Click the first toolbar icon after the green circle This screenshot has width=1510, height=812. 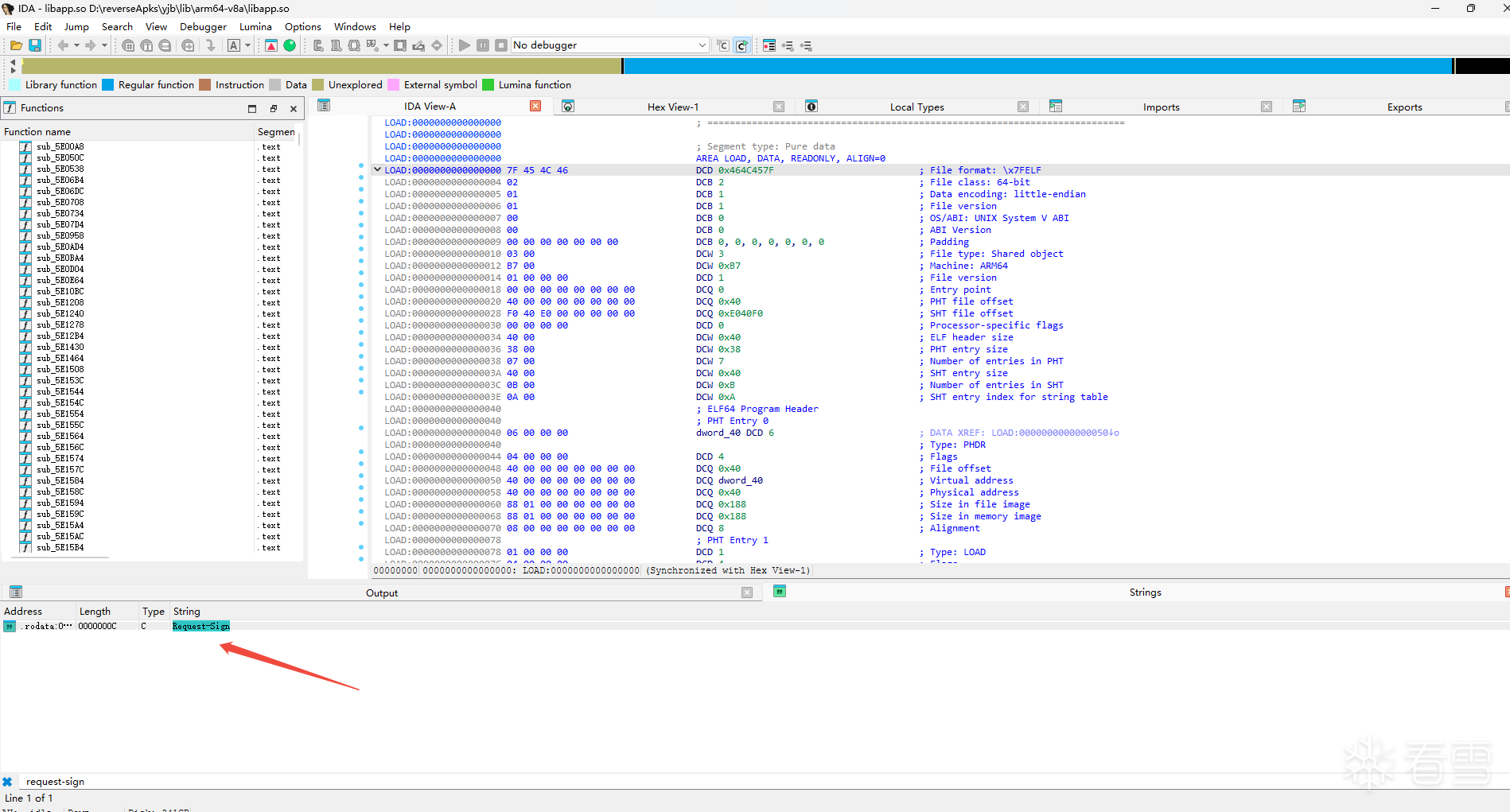[x=318, y=45]
